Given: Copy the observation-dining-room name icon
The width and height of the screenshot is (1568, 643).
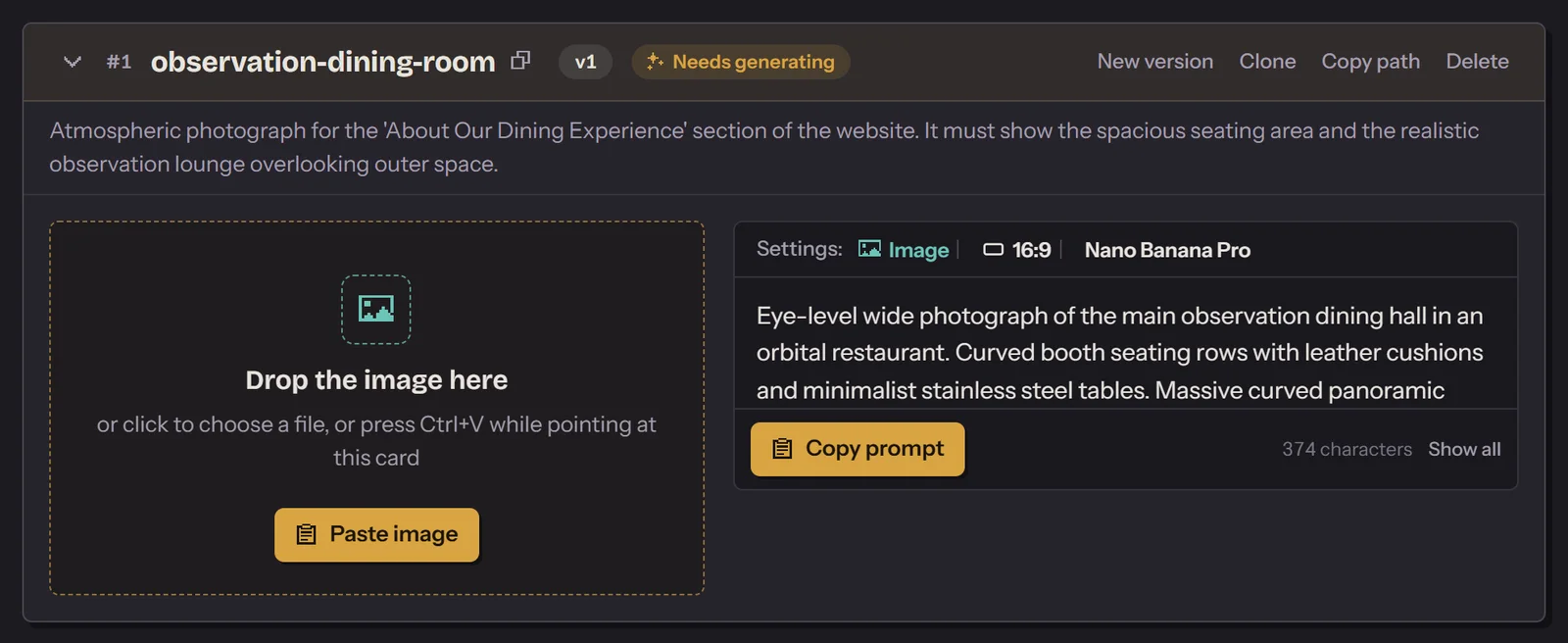Looking at the screenshot, I should click(520, 61).
